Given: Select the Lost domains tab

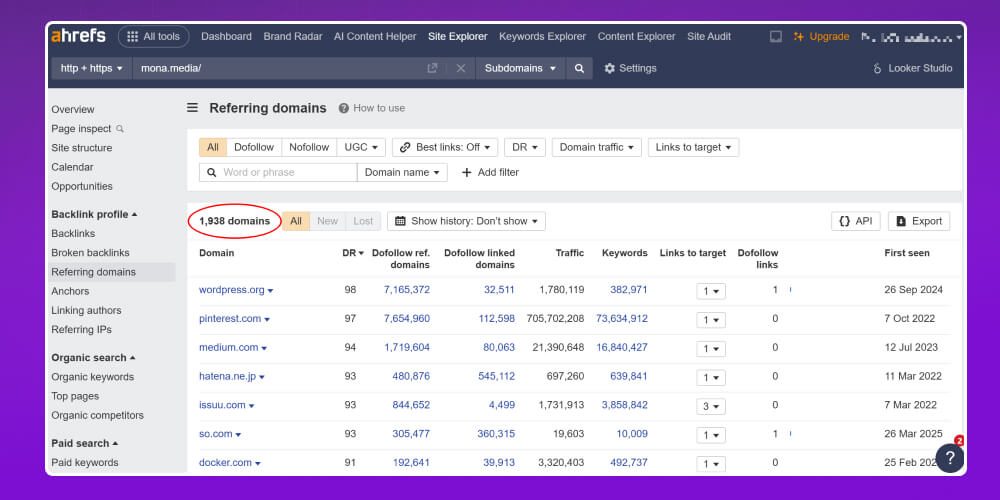Looking at the screenshot, I should click(x=363, y=221).
